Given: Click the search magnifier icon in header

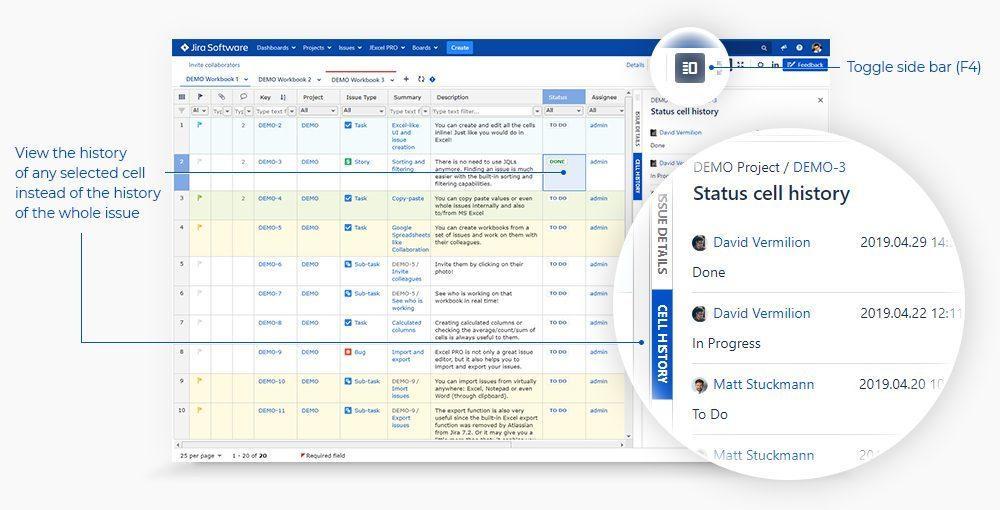Looking at the screenshot, I should [763, 48].
